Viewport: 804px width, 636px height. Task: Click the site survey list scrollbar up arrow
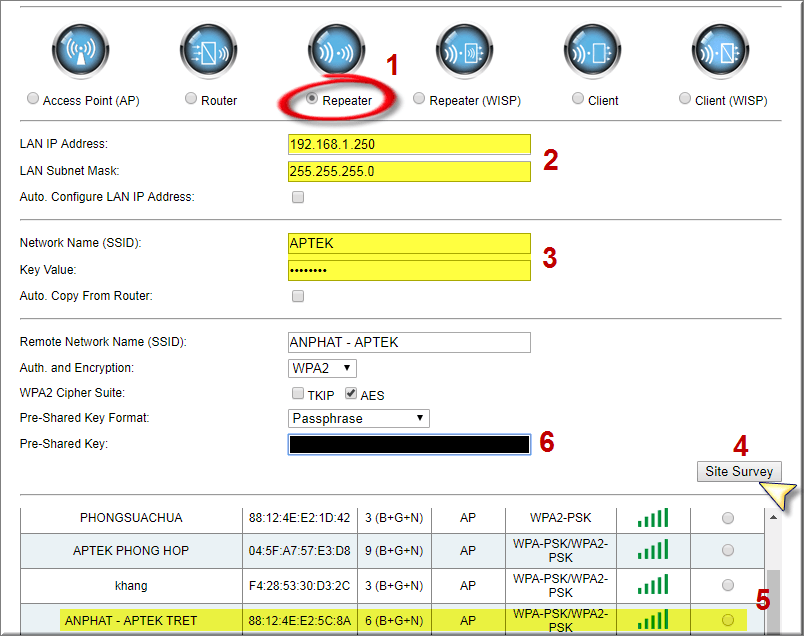pos(773,517)
